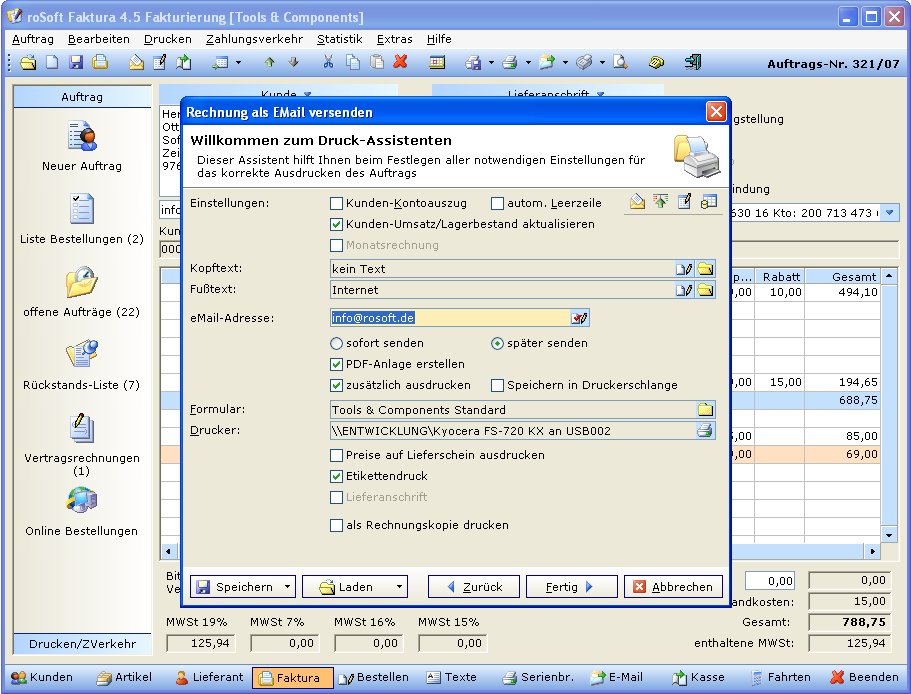Open the Zahlungsverkehr menu

pyautogui.click(x=255, y=39)
